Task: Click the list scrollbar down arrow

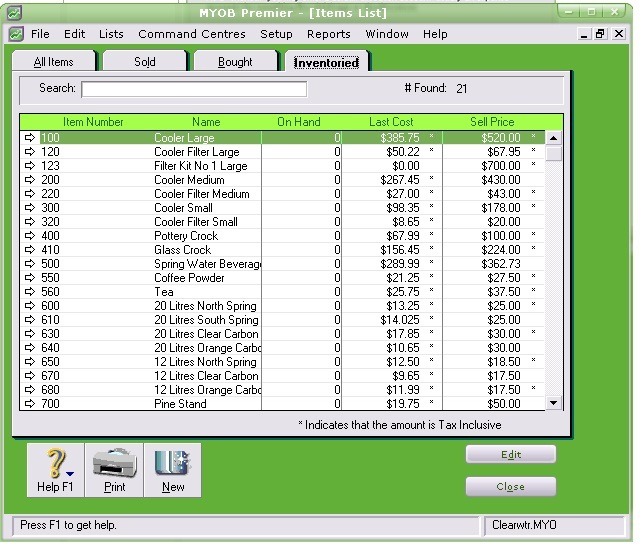Action: click(x=554, y=403)
